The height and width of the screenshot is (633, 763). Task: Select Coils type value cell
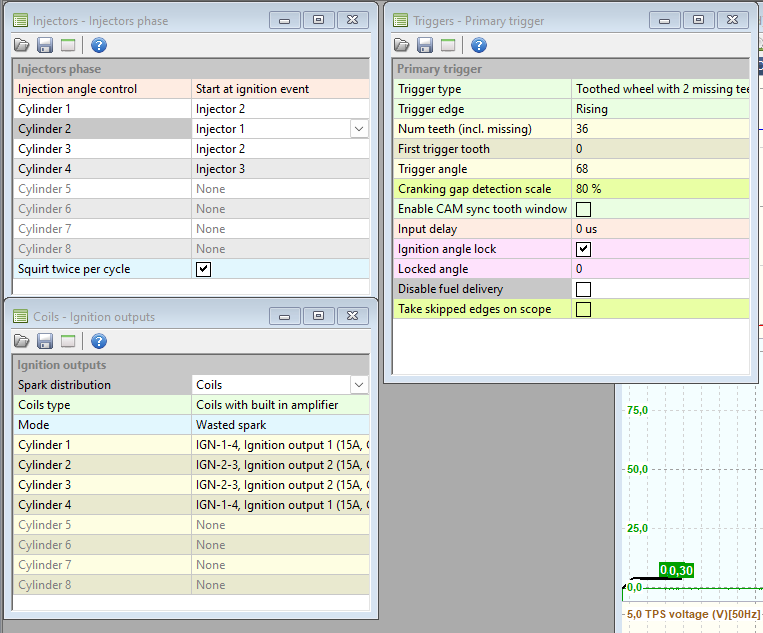tap(280, 405)
